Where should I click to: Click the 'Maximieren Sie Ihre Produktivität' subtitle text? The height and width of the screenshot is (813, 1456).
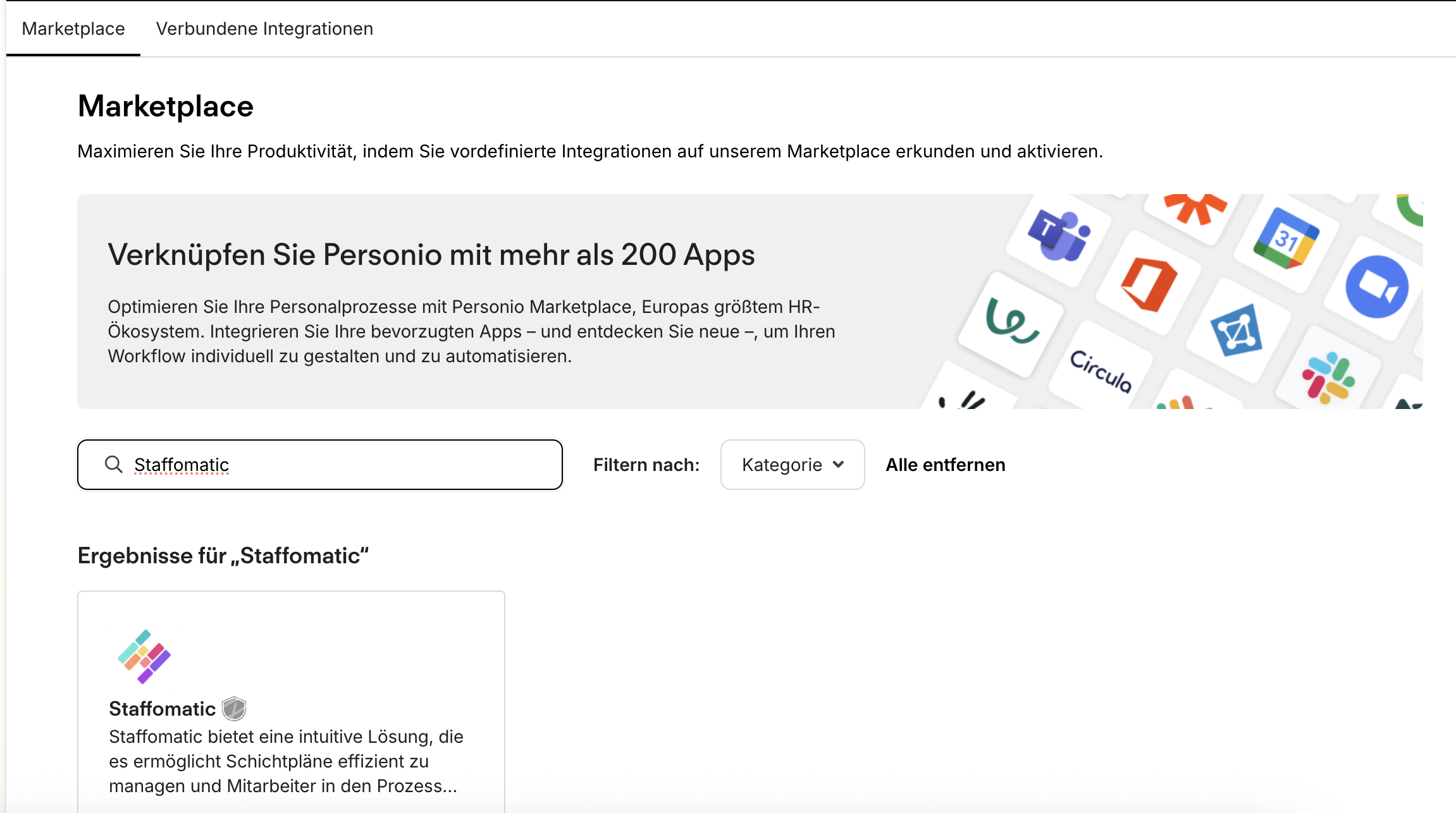(590, 152)
